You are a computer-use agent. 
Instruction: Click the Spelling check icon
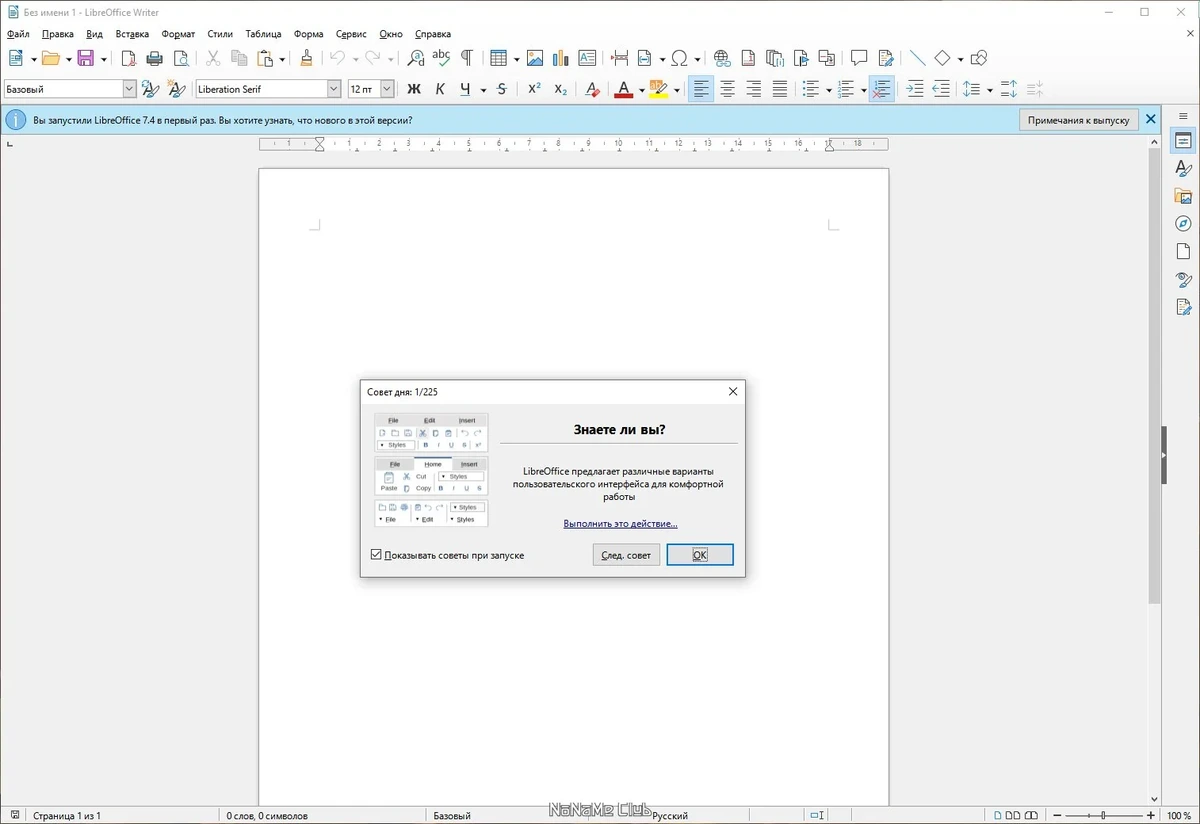(x=441, y=58)
